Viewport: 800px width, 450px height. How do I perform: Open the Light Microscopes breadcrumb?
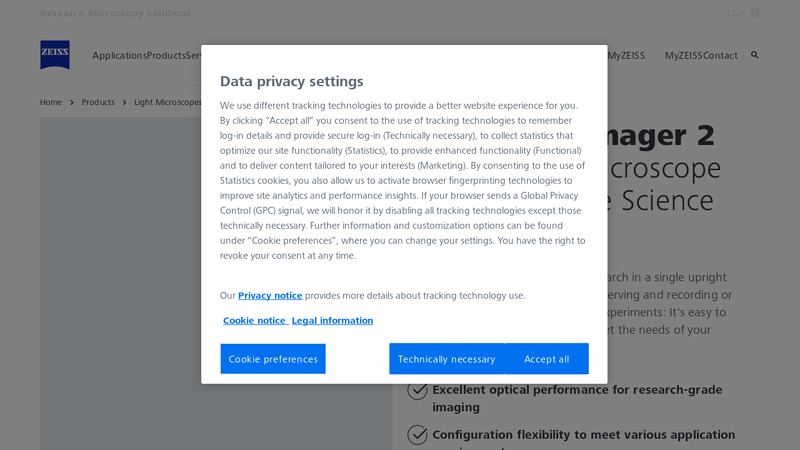click(x=168, y=102)
